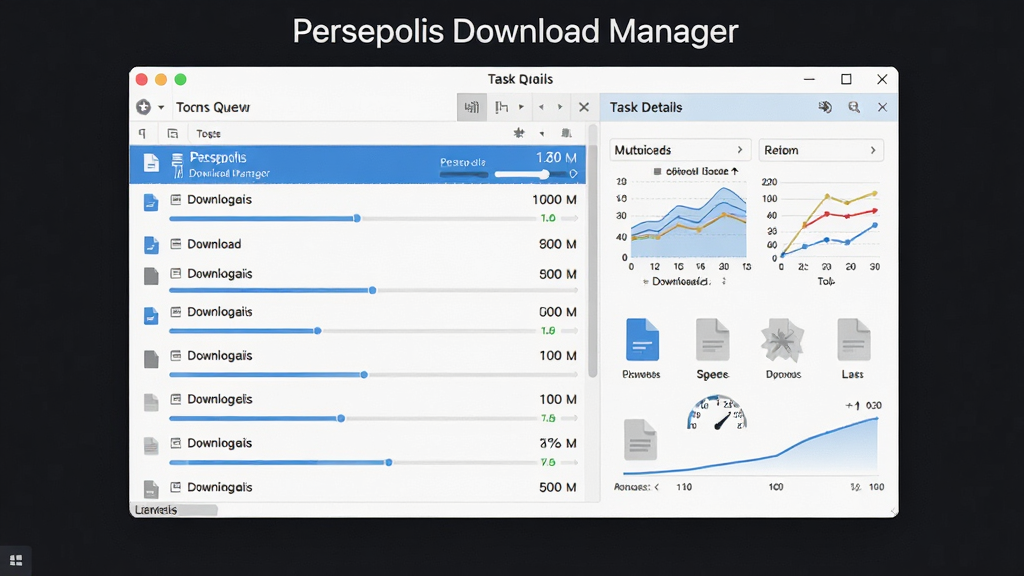Click the gear icon in the Toste row
Image resolution: width=1024 pixels, height=576 pixels.
click(x=519, y=133)
